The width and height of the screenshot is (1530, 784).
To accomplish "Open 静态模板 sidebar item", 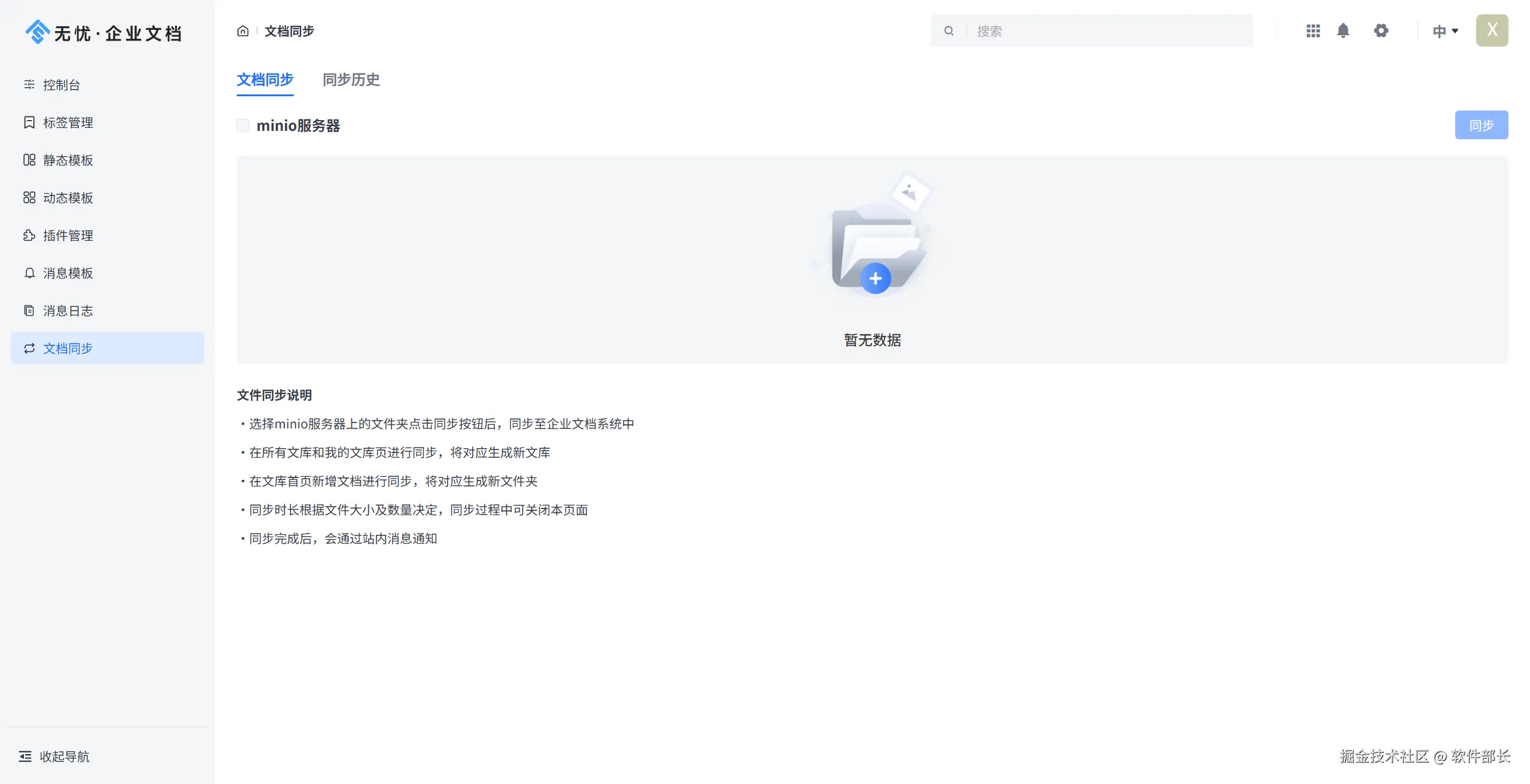I will 68,160.
